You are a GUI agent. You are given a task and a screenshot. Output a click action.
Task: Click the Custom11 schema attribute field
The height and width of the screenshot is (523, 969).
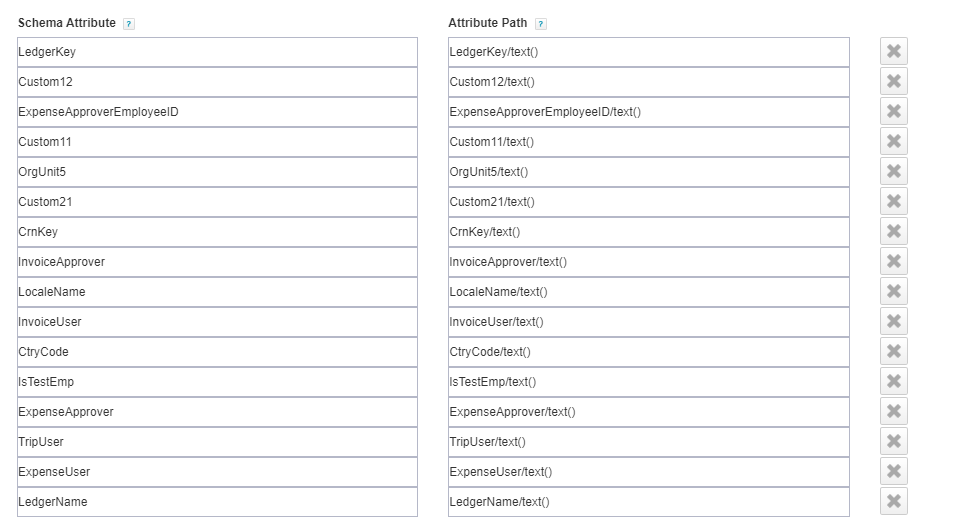coord(217,142)
